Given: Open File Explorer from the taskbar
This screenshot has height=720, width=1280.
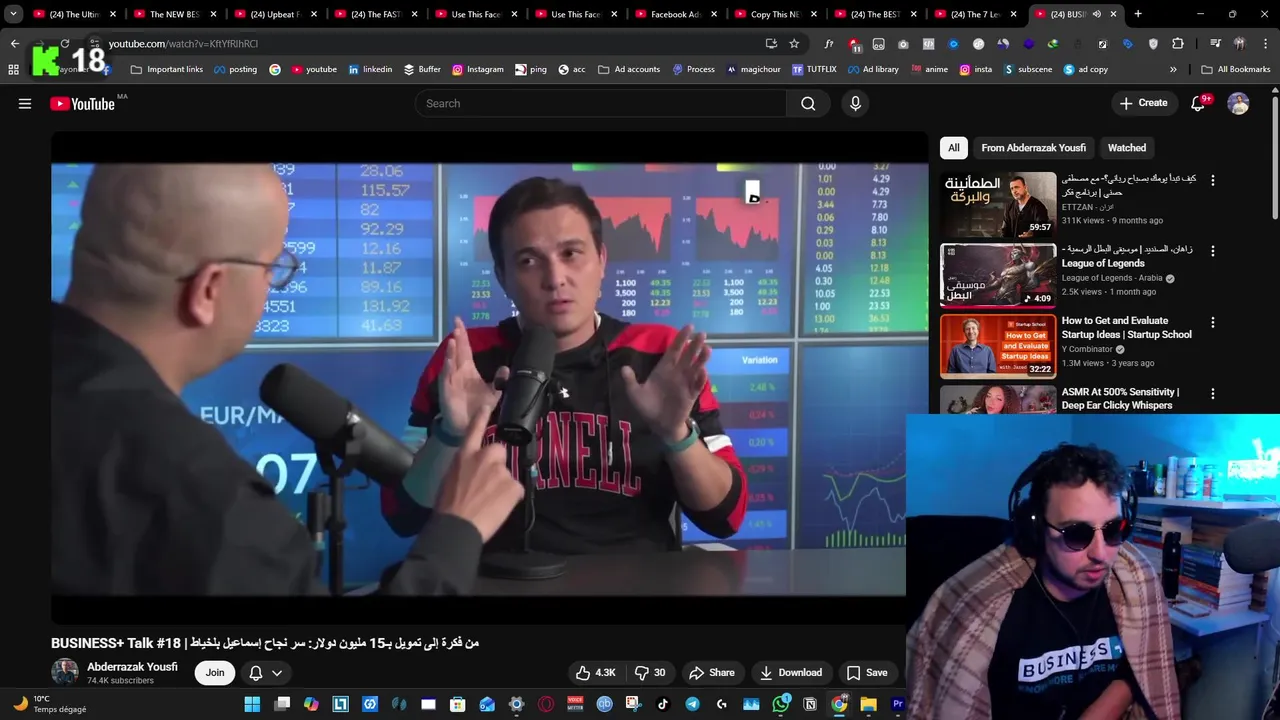Looking at the screenshot, I should click(x=868, y=704).
